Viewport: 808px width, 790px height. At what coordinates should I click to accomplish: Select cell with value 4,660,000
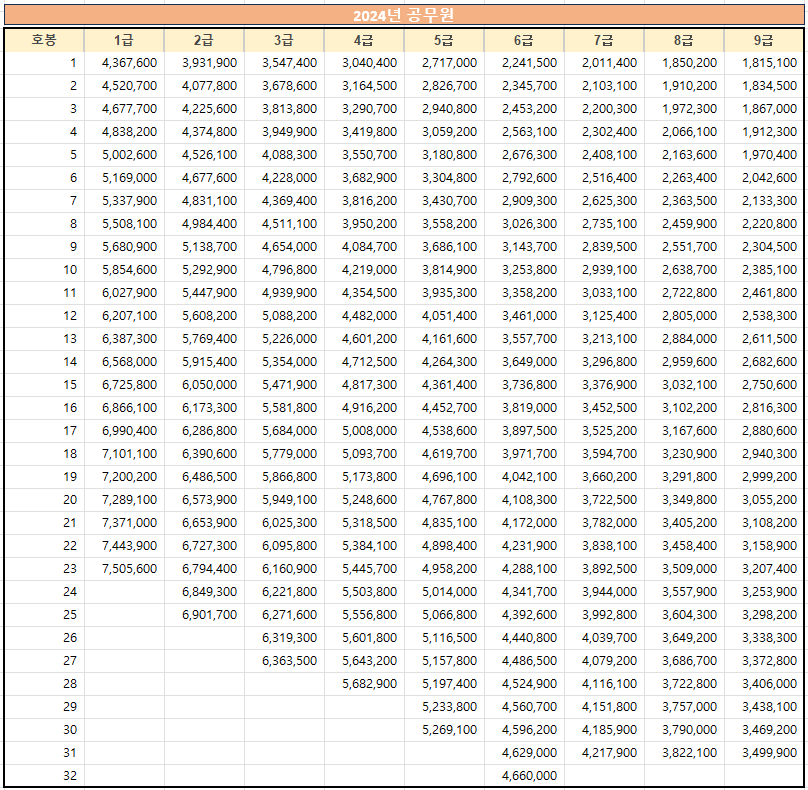[x=524, y=776]
